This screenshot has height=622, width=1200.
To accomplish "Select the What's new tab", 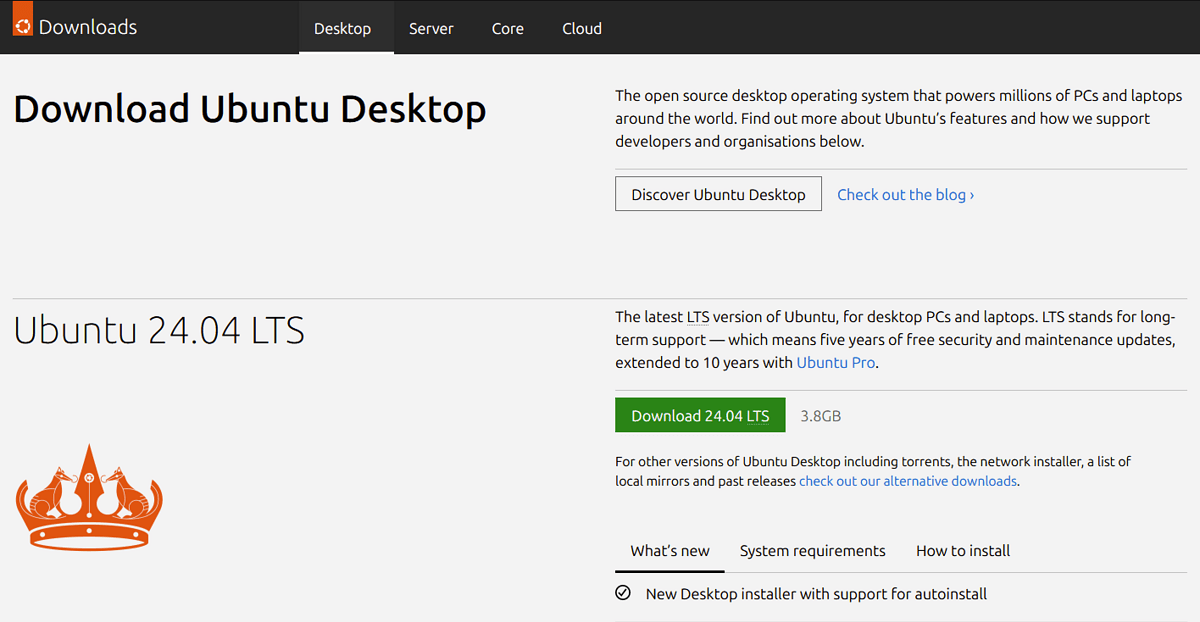I will pos(669,550).
